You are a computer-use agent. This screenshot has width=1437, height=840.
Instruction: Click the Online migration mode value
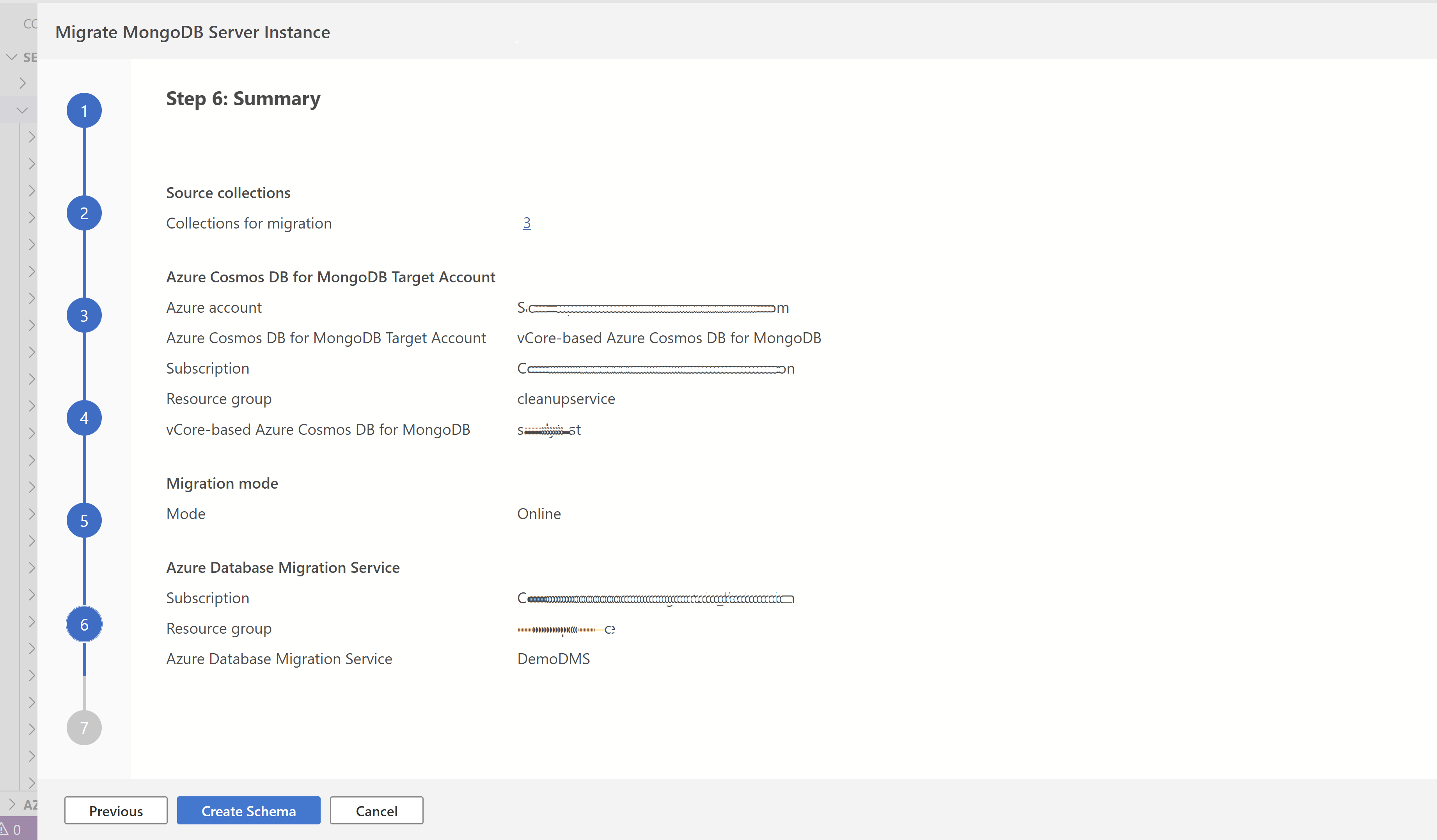538,514
